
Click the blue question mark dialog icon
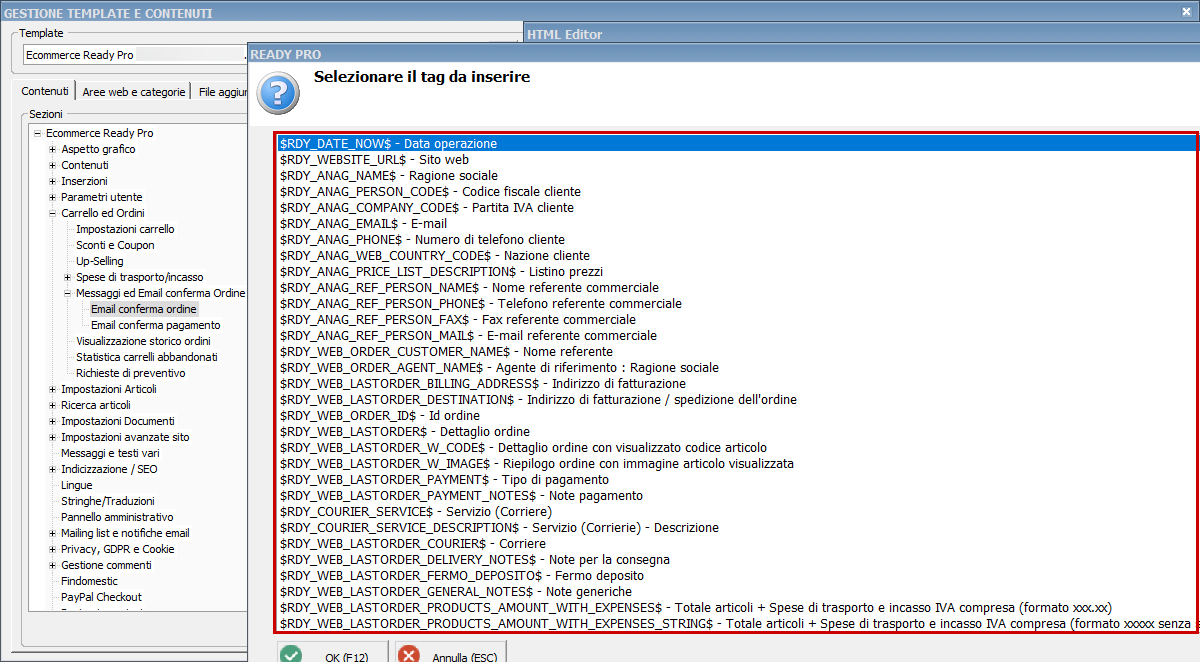click(x=278, y=92)
